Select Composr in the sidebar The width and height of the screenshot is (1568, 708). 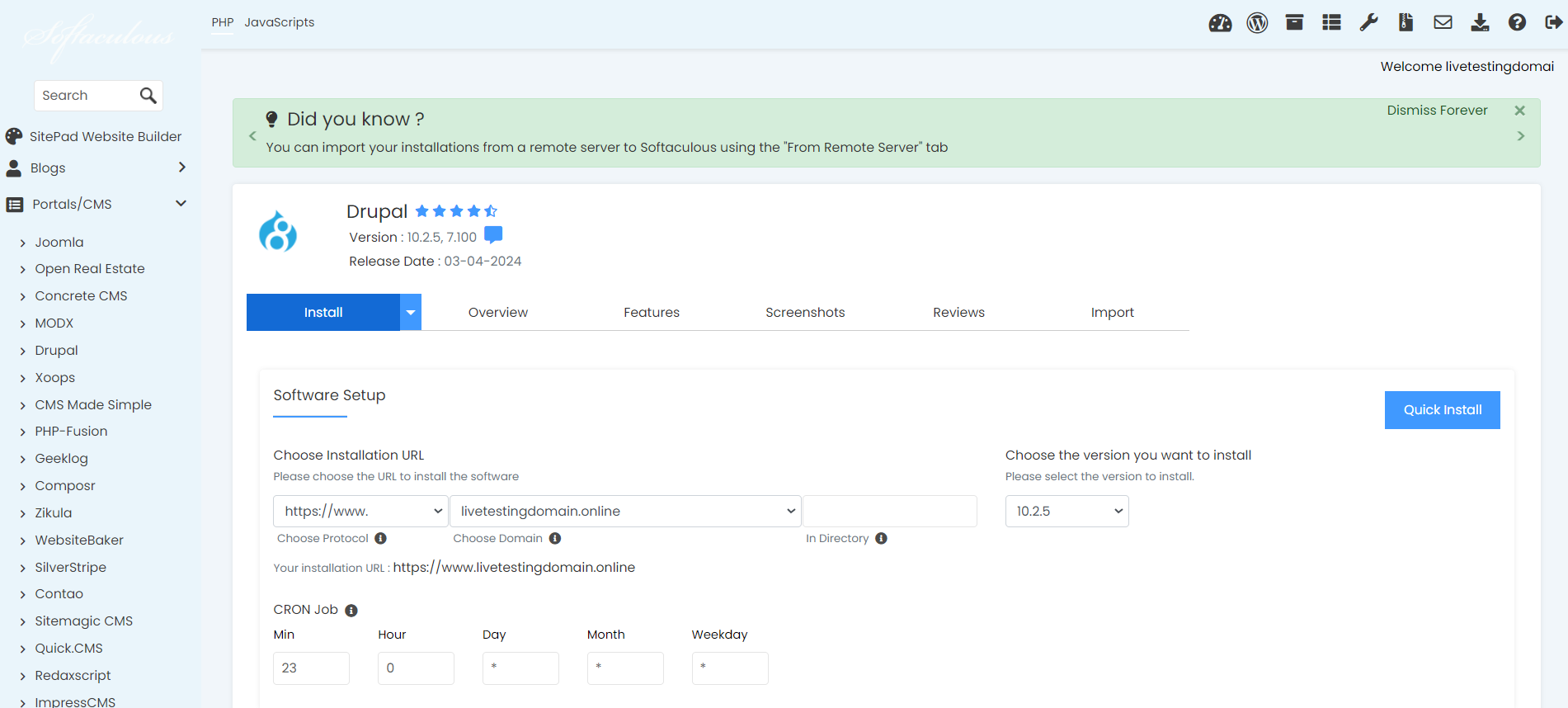tap(65, 486)
